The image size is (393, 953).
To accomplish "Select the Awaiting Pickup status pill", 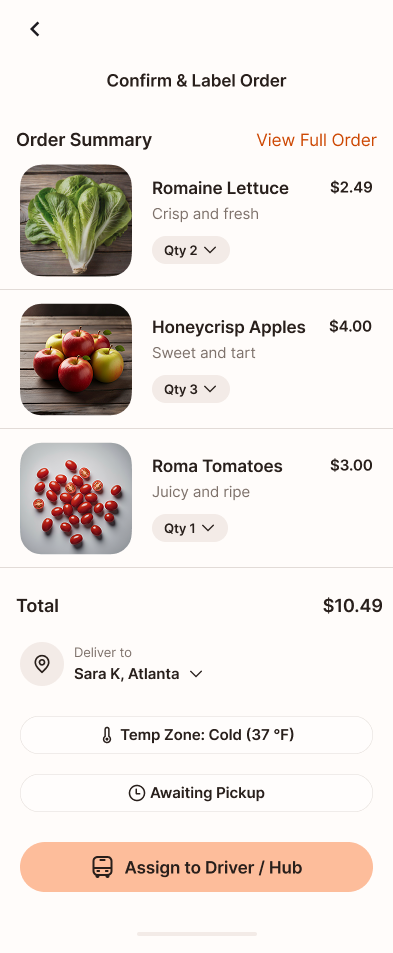I will click(x=196, y=793).
